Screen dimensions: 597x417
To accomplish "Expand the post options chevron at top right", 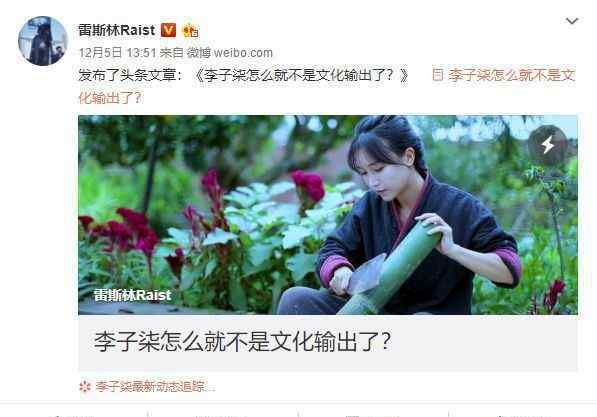I will (572, 21).
